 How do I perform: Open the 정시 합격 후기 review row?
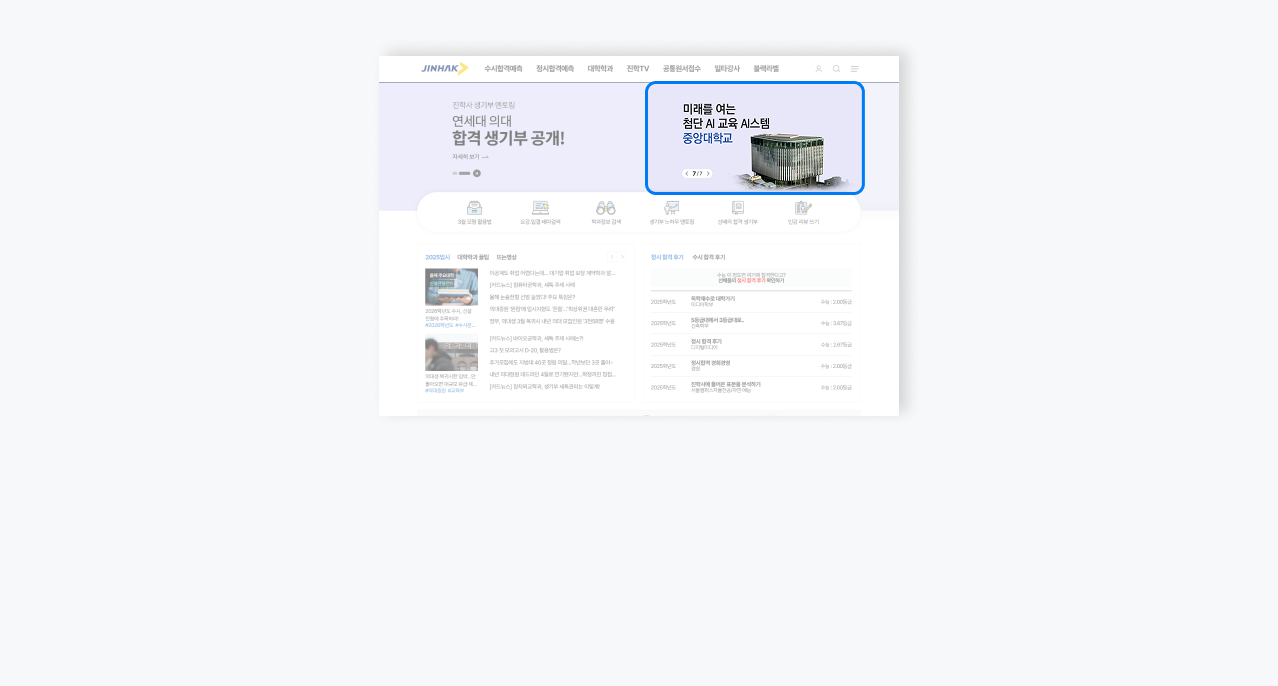point(751,344)
